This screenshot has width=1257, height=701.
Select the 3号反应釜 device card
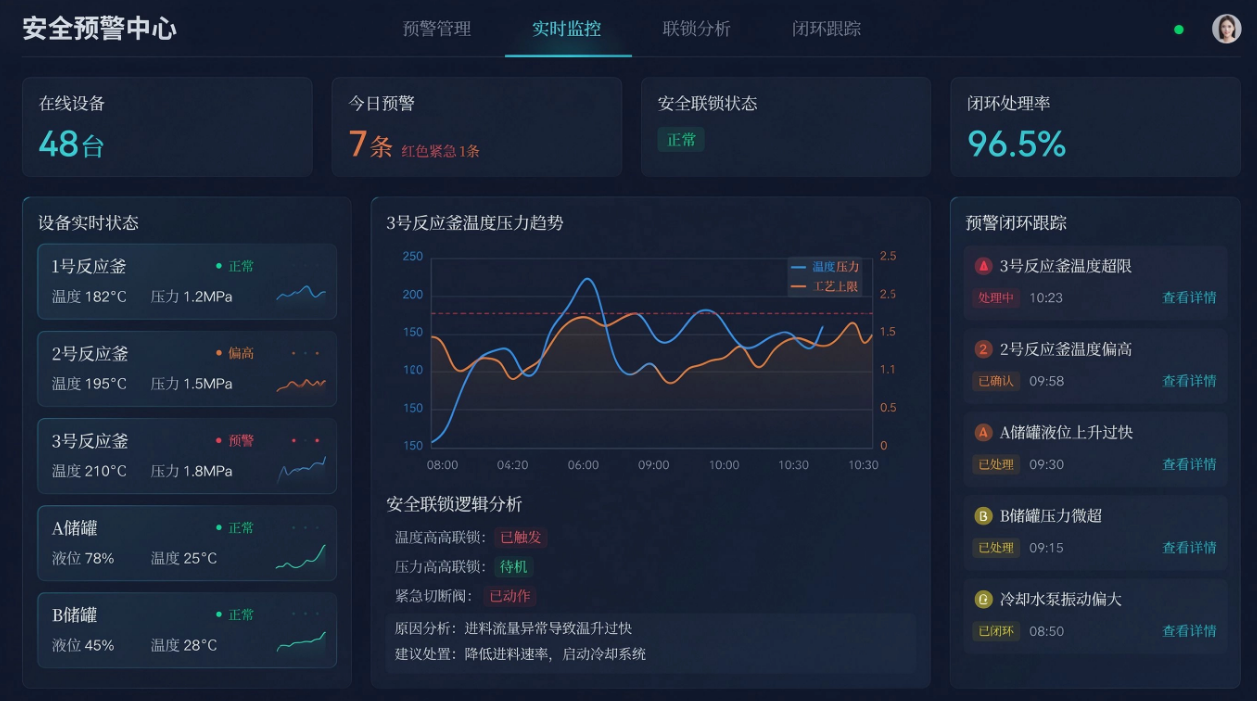187,456
